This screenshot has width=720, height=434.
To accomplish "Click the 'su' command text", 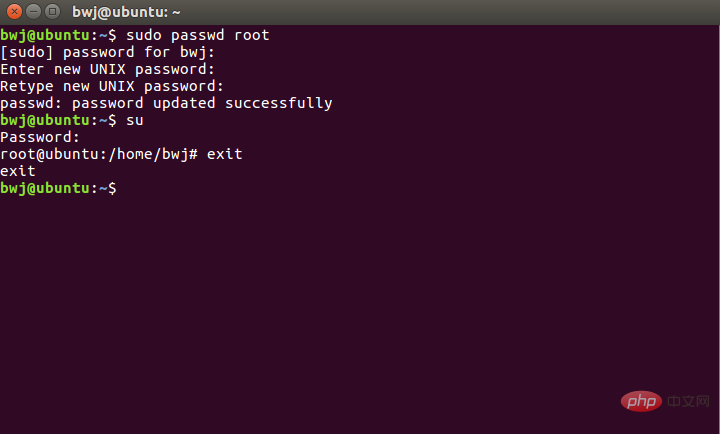I will pos(135,120).
